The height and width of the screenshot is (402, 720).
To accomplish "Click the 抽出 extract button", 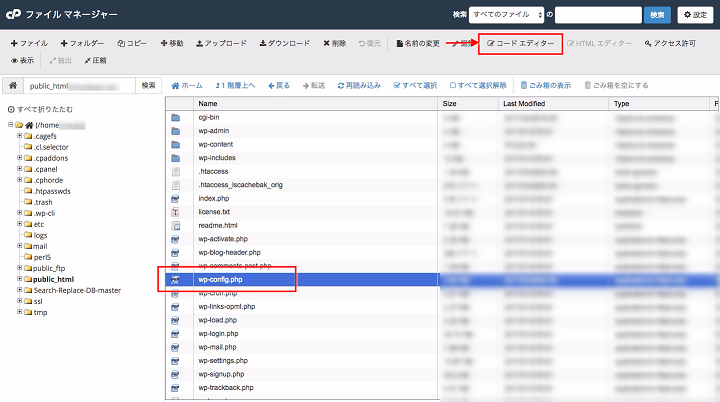I will click(61, 60).
